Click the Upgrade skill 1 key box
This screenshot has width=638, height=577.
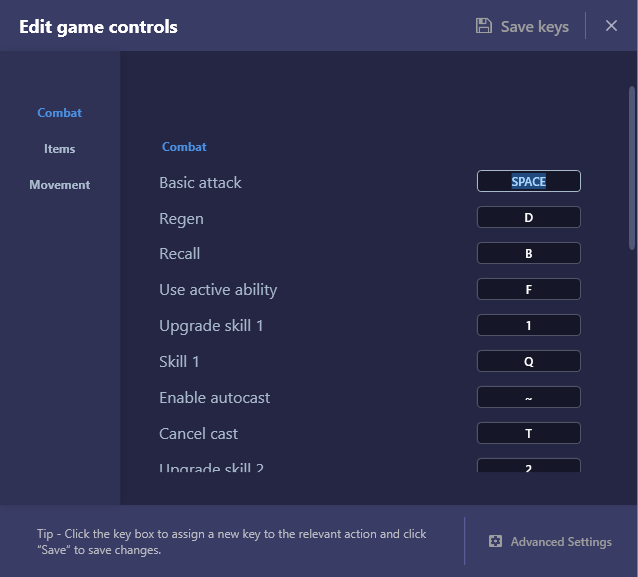(529, 326)
